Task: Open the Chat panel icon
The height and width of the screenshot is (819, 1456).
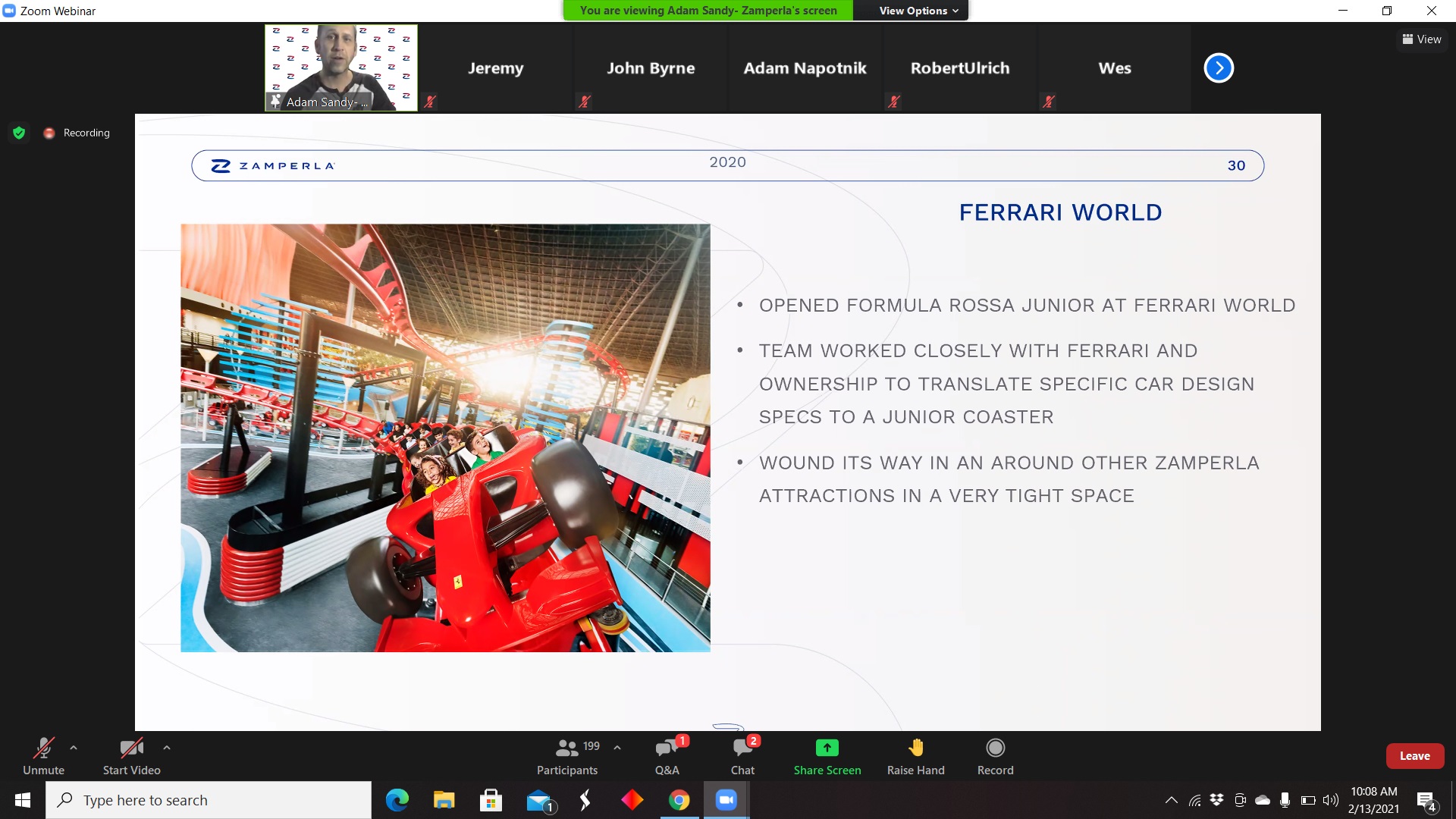Action: tap(742, 748)
